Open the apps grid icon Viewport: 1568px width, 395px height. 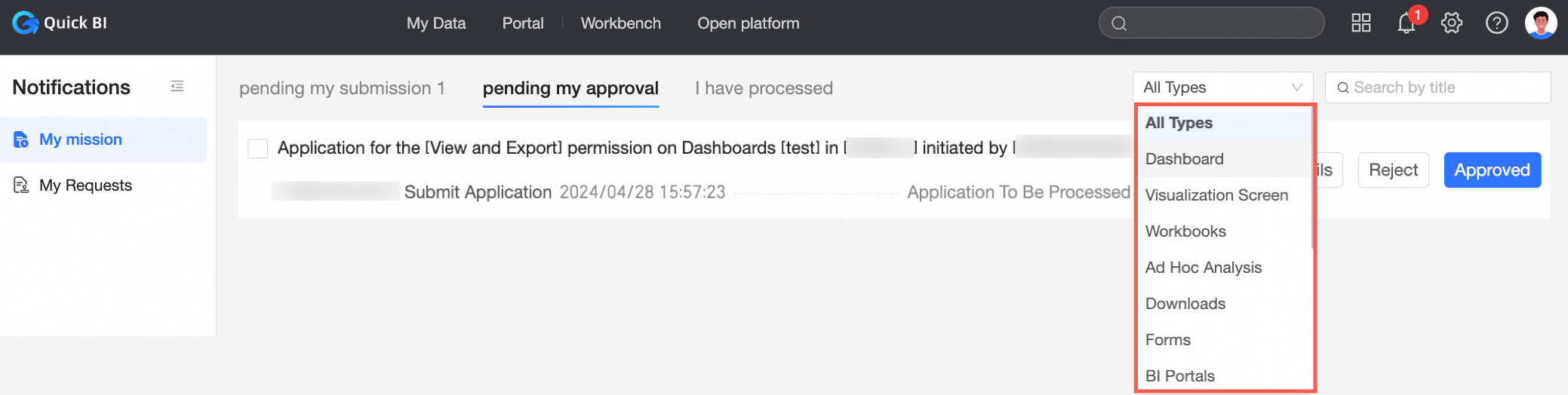click(1360, 23)
